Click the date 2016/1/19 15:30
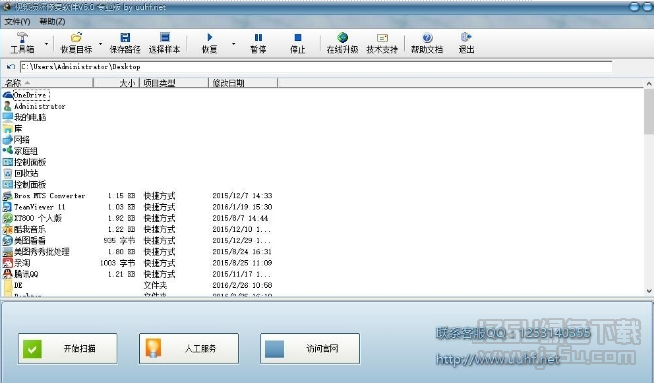Viewport: 654px width, 383px height. coord(242,207)
